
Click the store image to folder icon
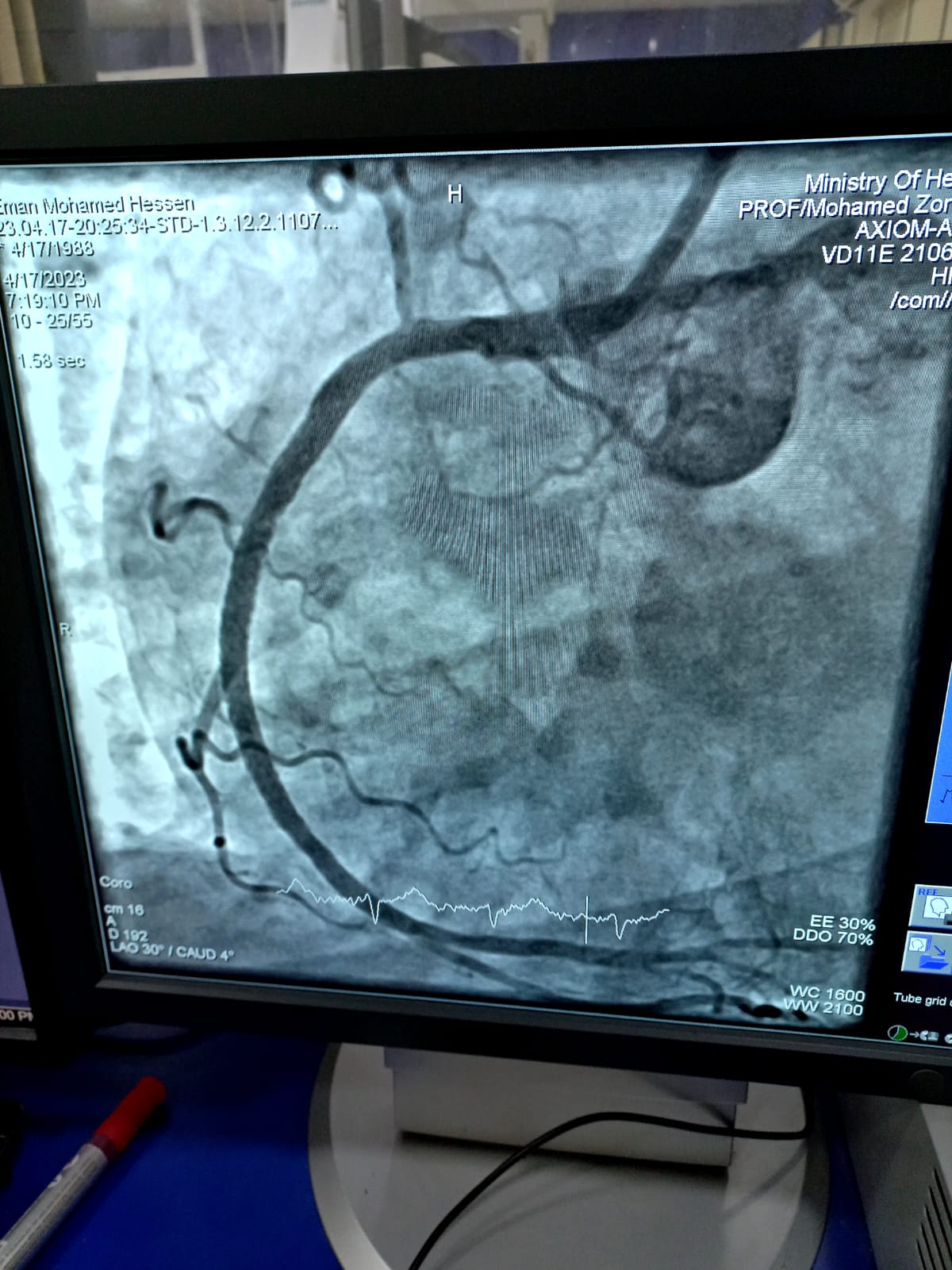point(927,952)
